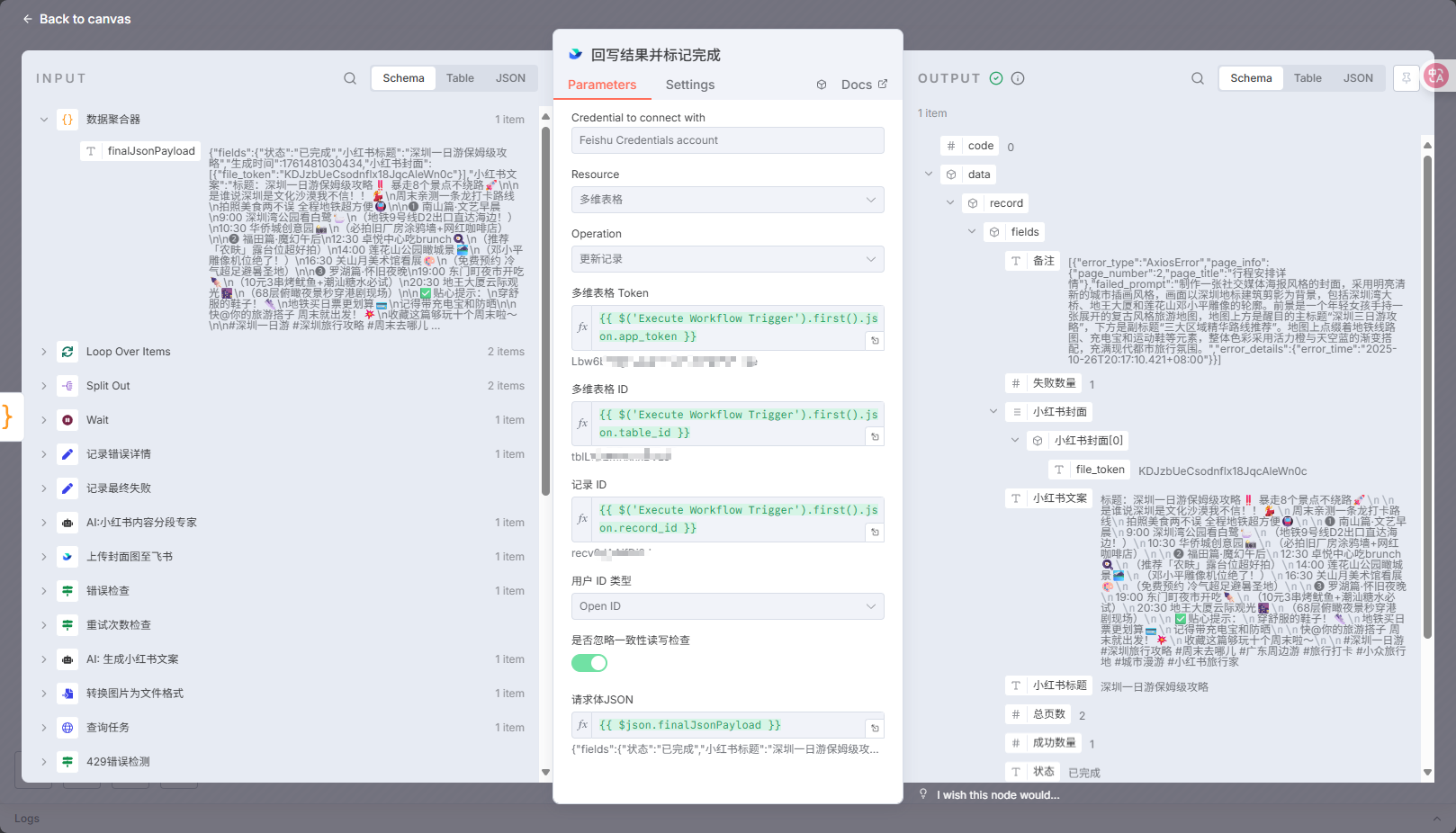1456x833 pixels.
Task: Click the 查询任务 globe icon
Action: pos(67,728)
